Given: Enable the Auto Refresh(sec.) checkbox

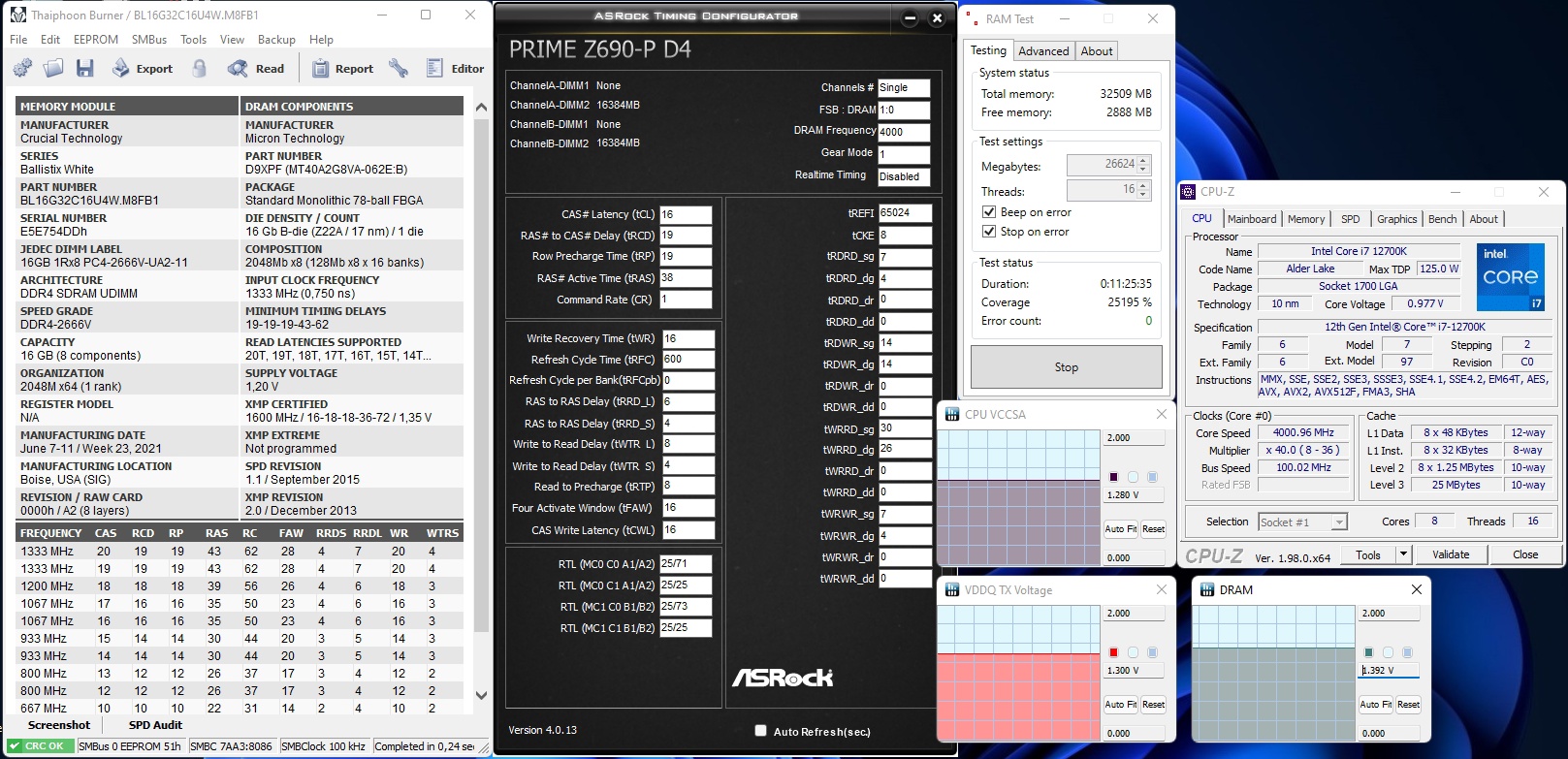Looking at the screenshot, I should pyautogui.click(x=760, y=731).
